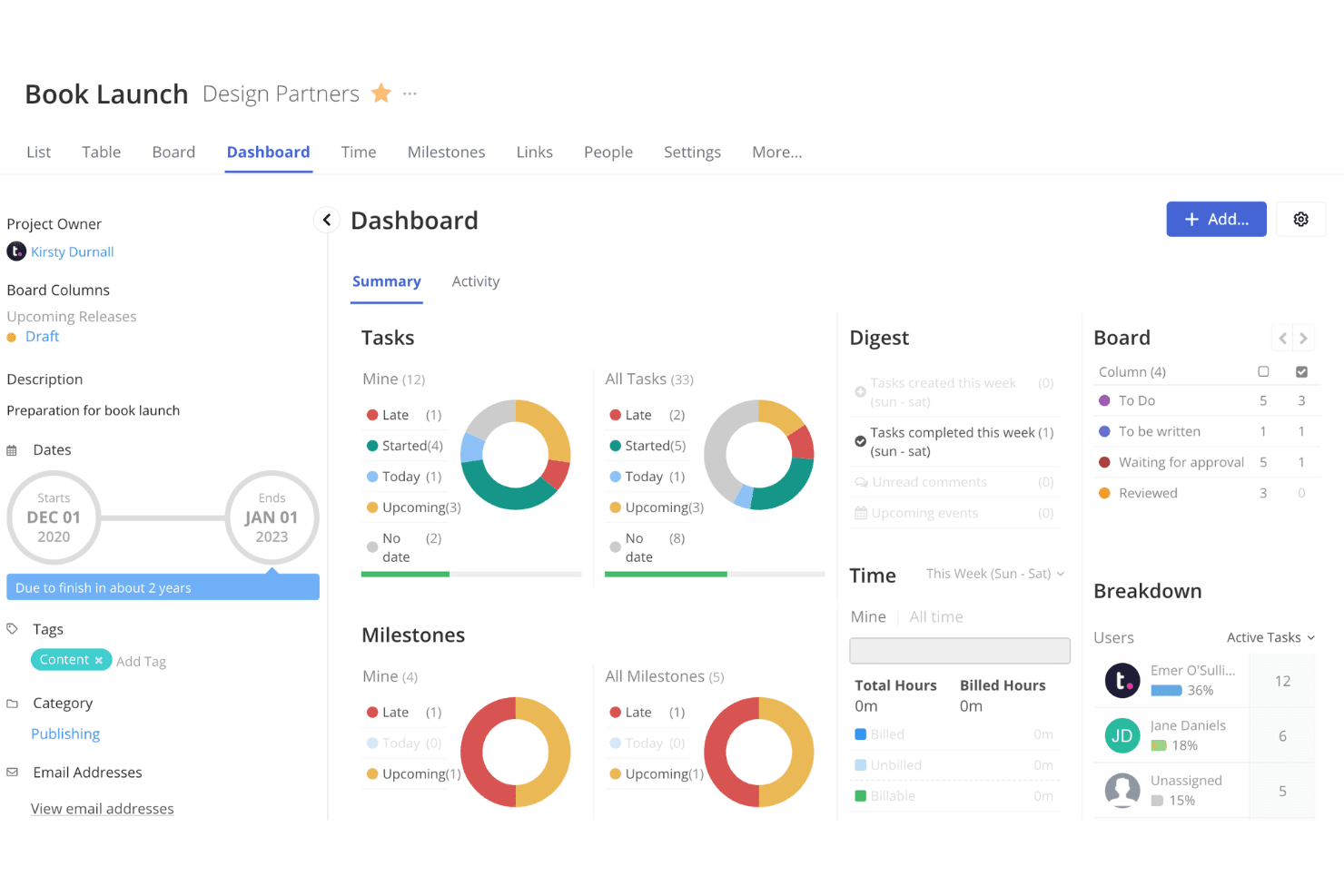The width and height of the screenshot is (1344, 896).
Task: Click the Category folder icon
Action: click(x=12, y=704)
